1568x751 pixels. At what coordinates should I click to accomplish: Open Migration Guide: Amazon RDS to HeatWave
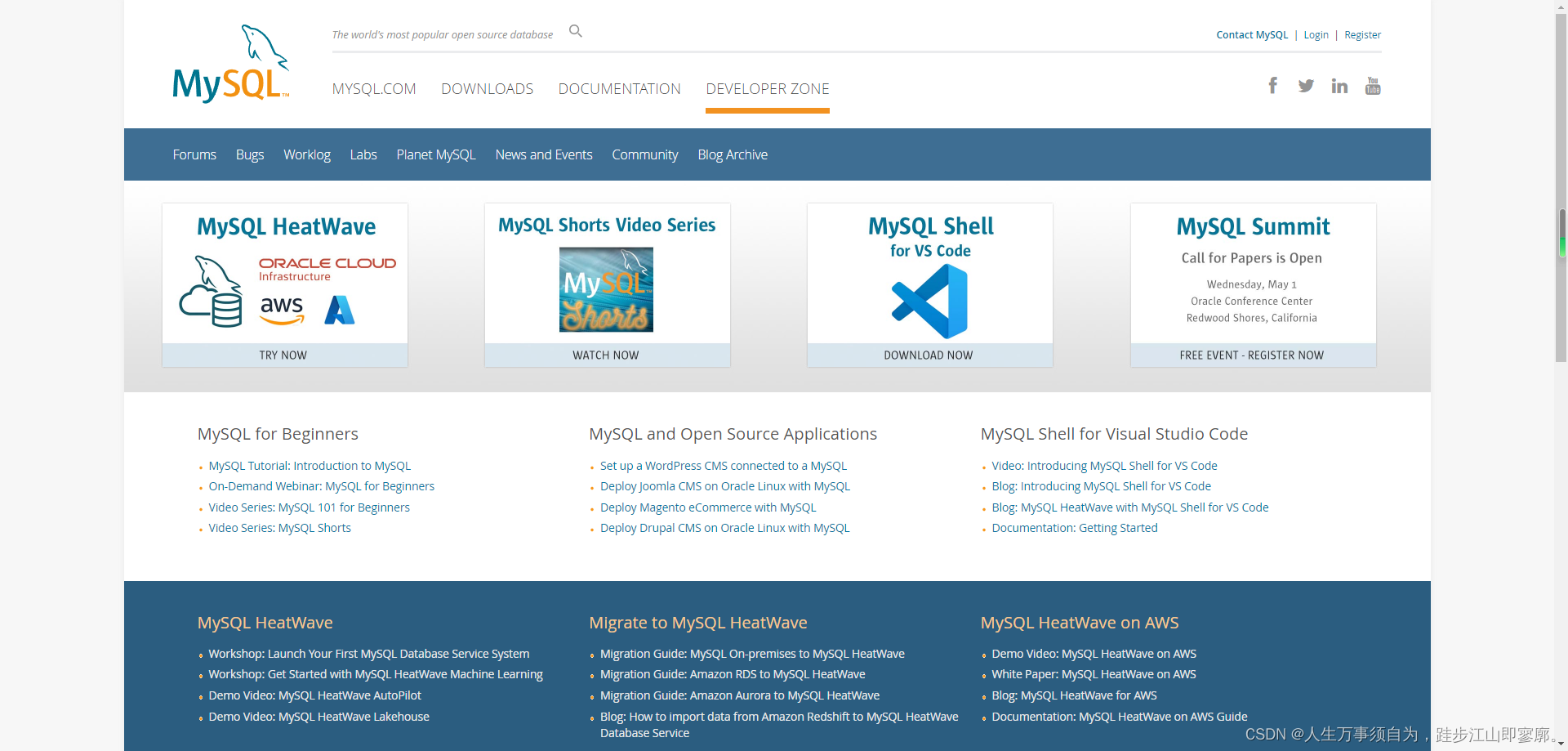pos(733,674)
